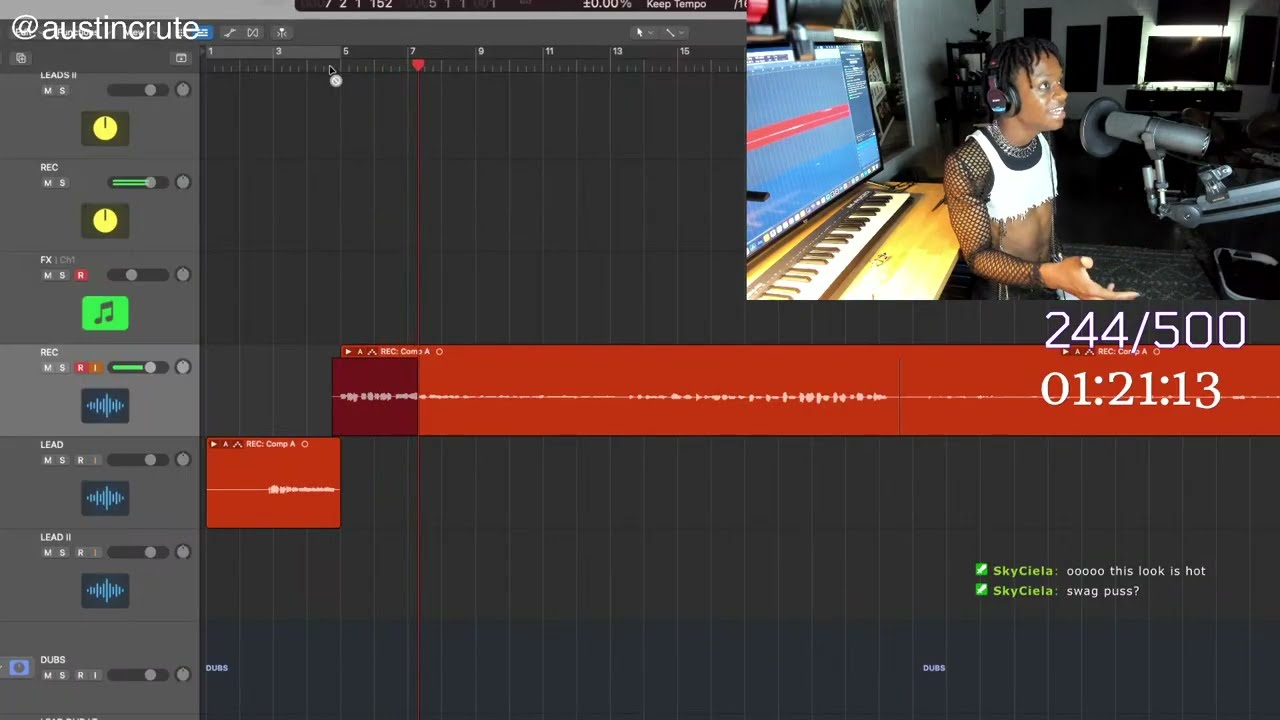Open the take A pop-up on LEAD region
The image size is (1280, 720).
tap(225, 444)
